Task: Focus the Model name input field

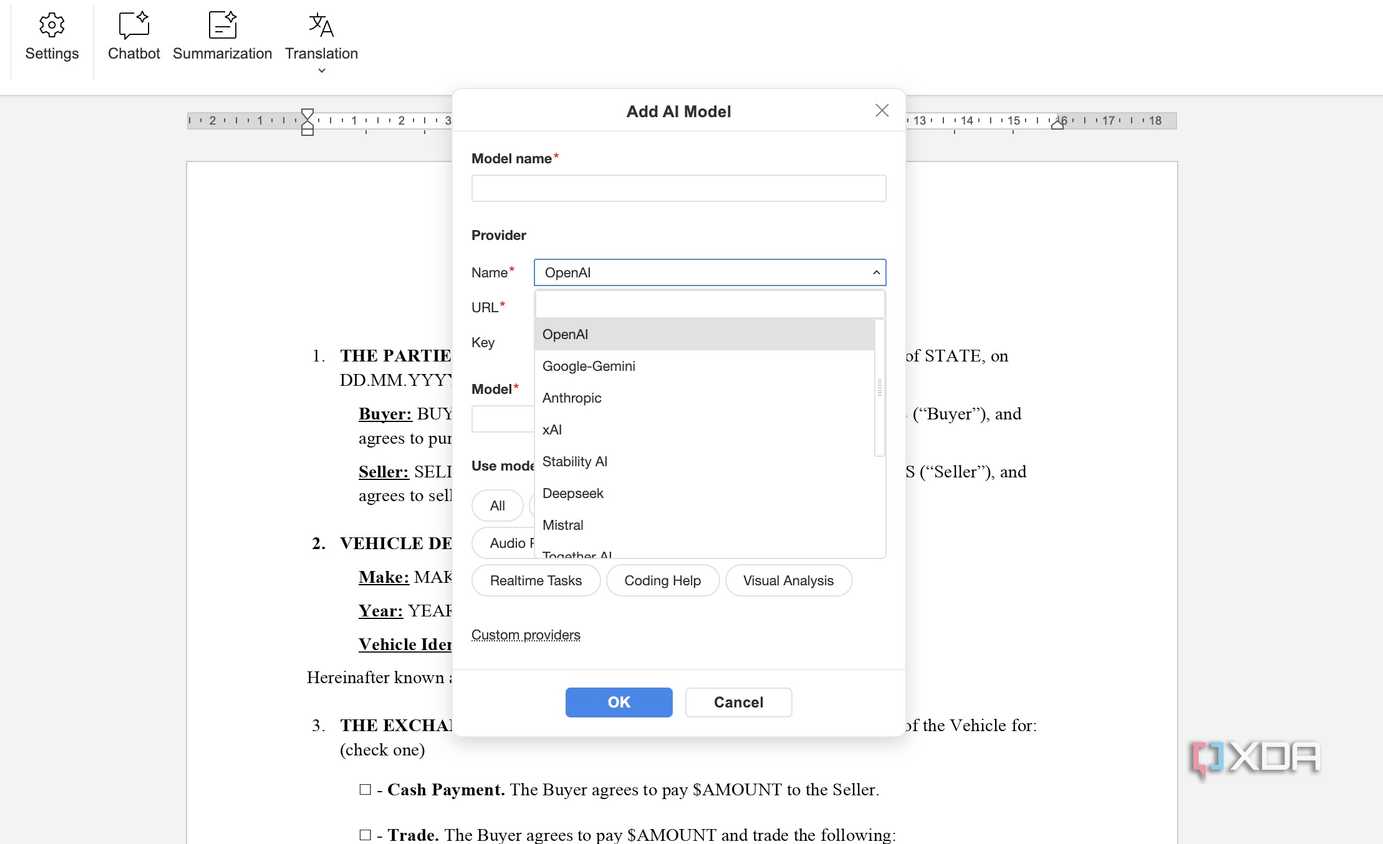Action: pyautogui.click(x=679, y=188)
